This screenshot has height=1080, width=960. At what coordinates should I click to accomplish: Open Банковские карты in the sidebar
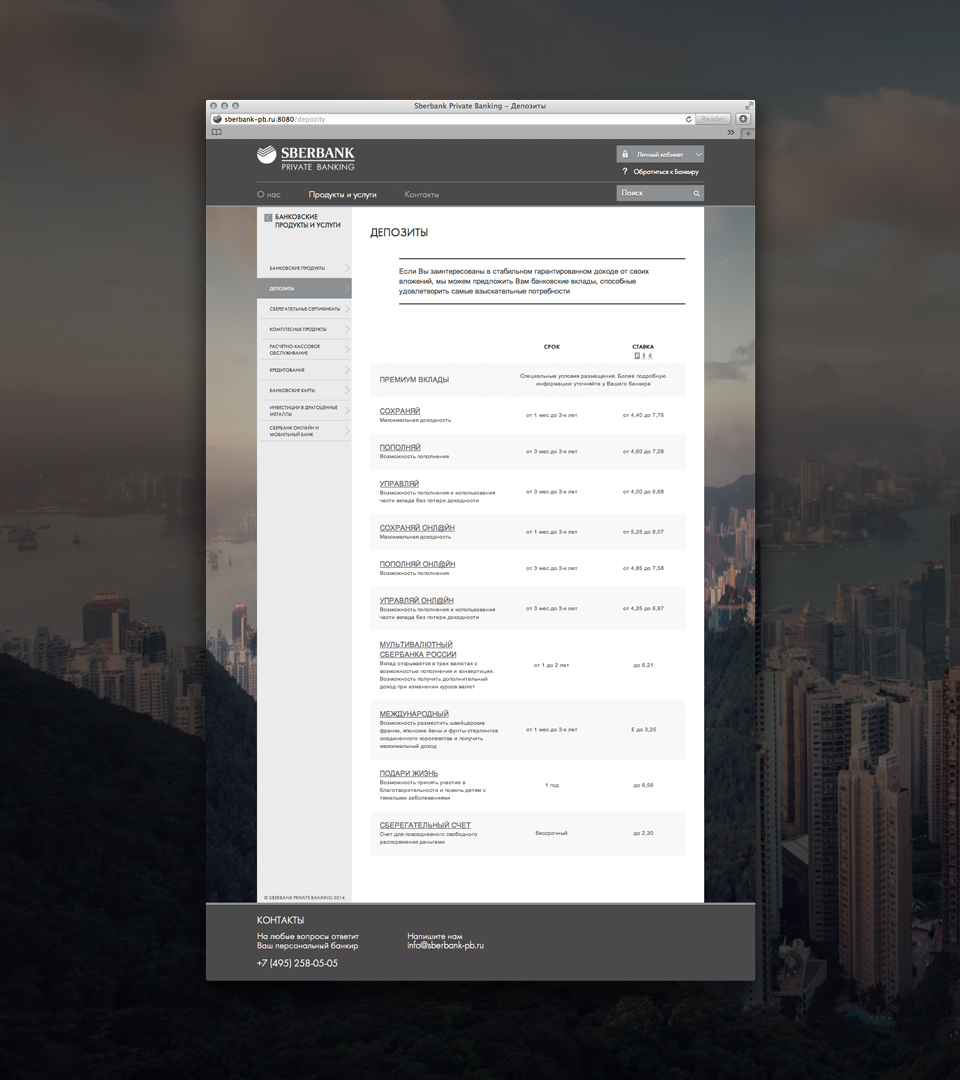click(304, 390)
